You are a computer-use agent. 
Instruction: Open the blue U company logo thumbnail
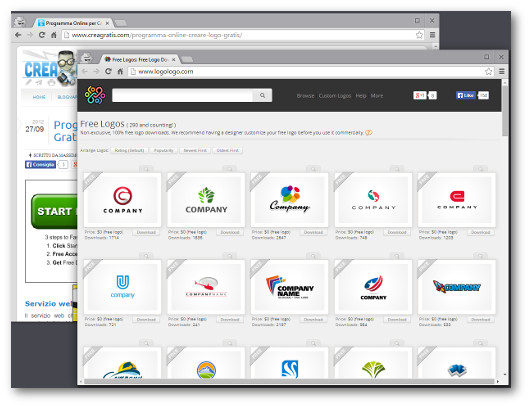coord(122,287)
